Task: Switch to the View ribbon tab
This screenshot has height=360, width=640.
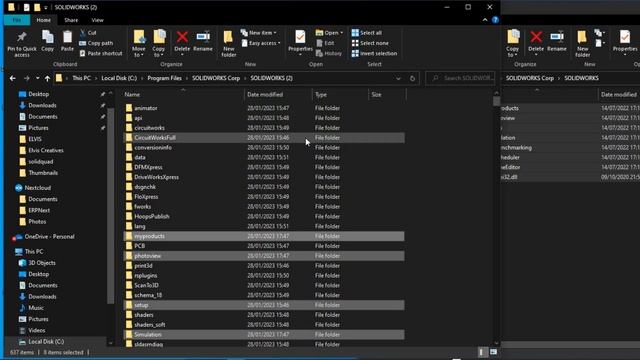Action: click(x=97, y=20)
